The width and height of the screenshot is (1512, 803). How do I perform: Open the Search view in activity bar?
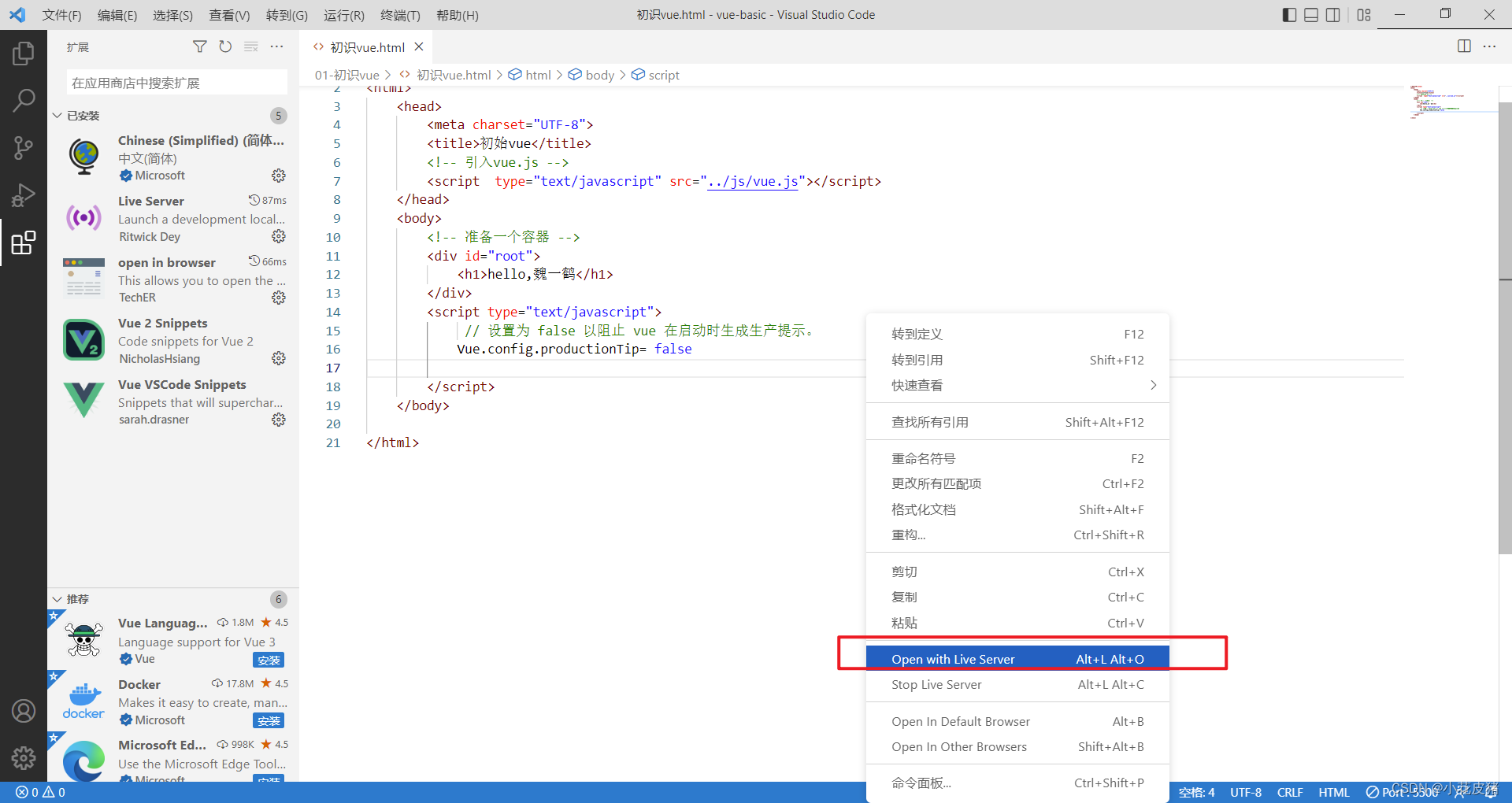(x=24, y=101)
